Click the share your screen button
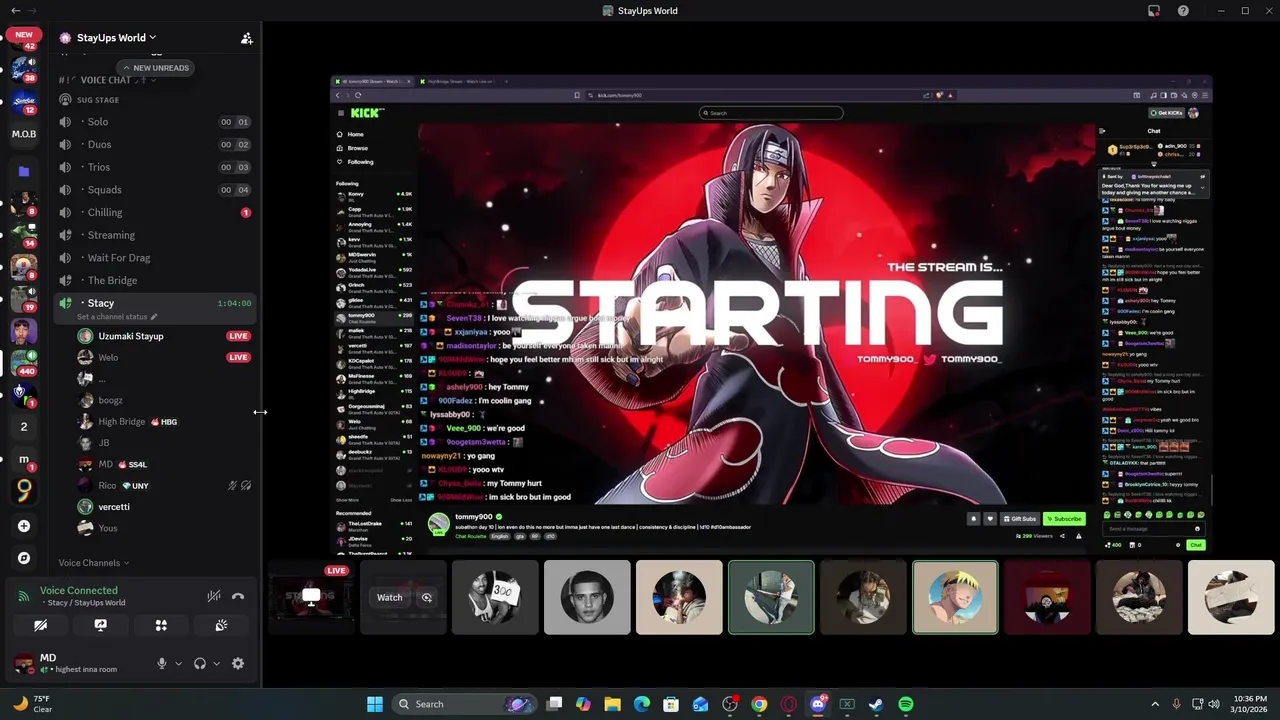The width and height of the screenshot is (1280, 720). click(100, 625)
